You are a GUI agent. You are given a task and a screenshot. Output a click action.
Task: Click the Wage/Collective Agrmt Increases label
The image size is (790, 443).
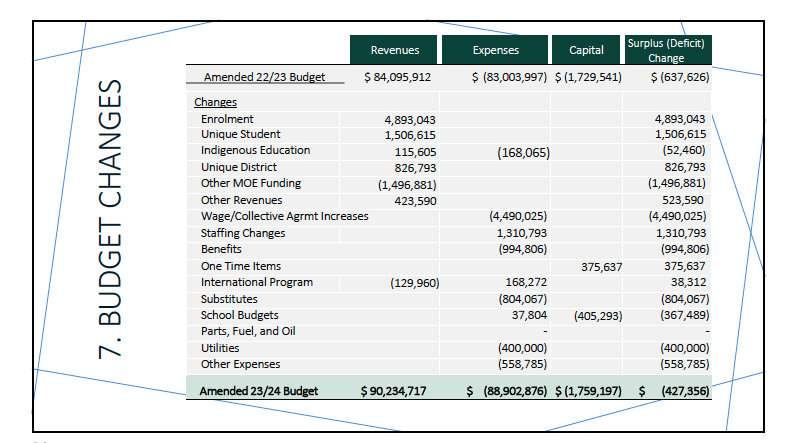point(284,216)
